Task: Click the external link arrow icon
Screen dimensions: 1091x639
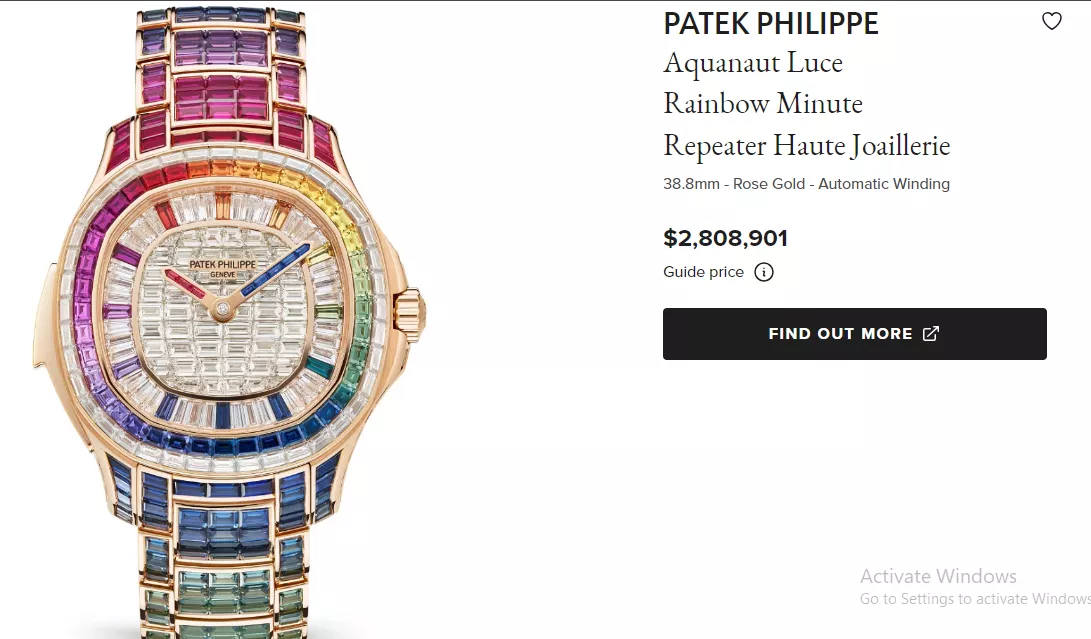Action: pyautogui.click(x=930, y=333)
